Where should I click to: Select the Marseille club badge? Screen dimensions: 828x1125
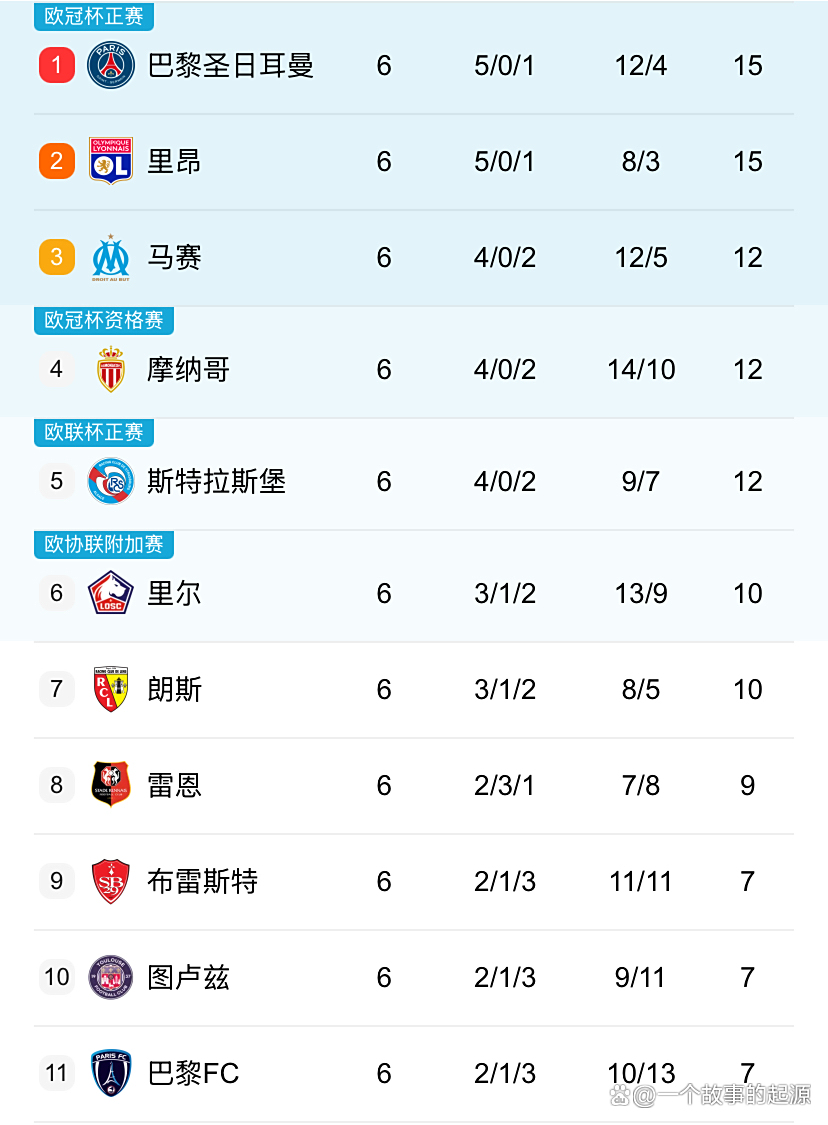click(x=111, y=257)
